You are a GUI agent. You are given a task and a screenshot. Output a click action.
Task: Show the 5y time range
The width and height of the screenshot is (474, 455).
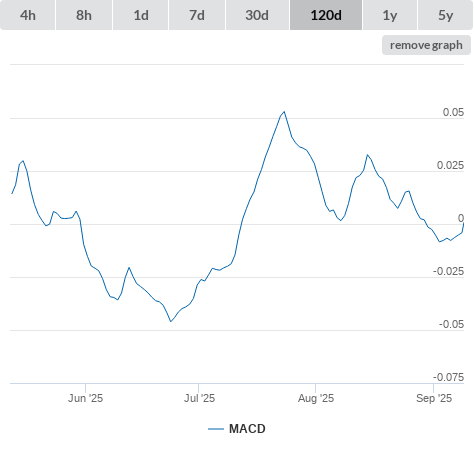click(x=445, y=15)
